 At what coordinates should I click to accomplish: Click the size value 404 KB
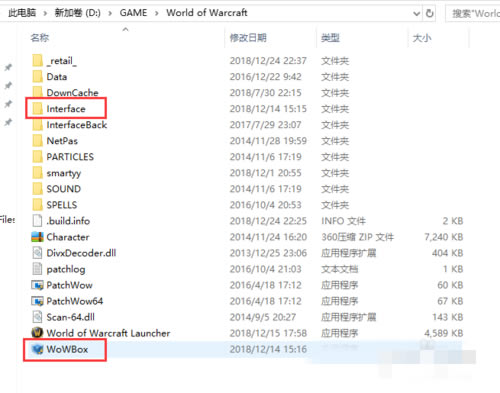(448, 253)
